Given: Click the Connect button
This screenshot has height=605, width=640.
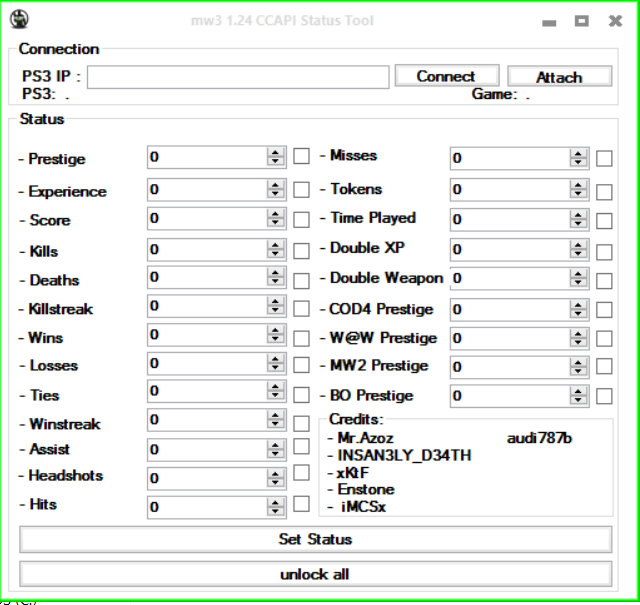Looking at the screenshot, I should point(447,76).
